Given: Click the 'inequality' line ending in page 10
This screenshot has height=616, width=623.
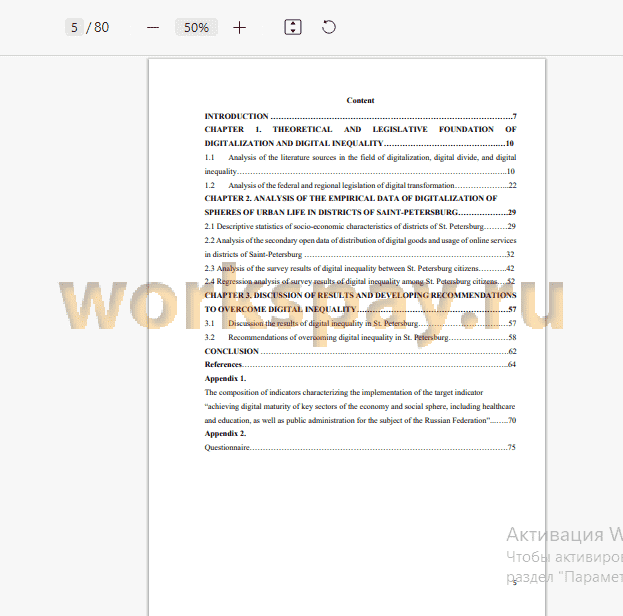Looking at the screenshot, I should [360, 171].
